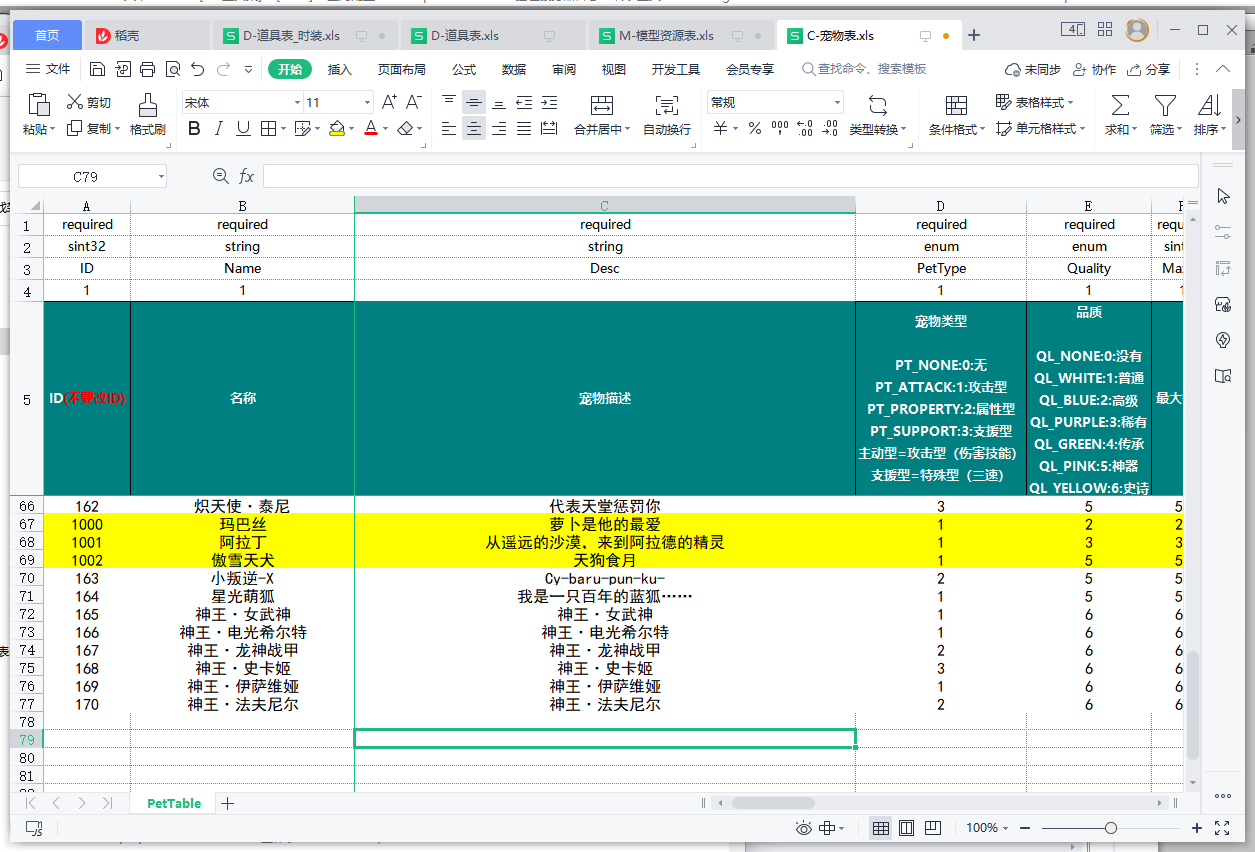Click the Cut (剪切) scissors button
Screen dimensions: 1255x852
coord(89,102)
